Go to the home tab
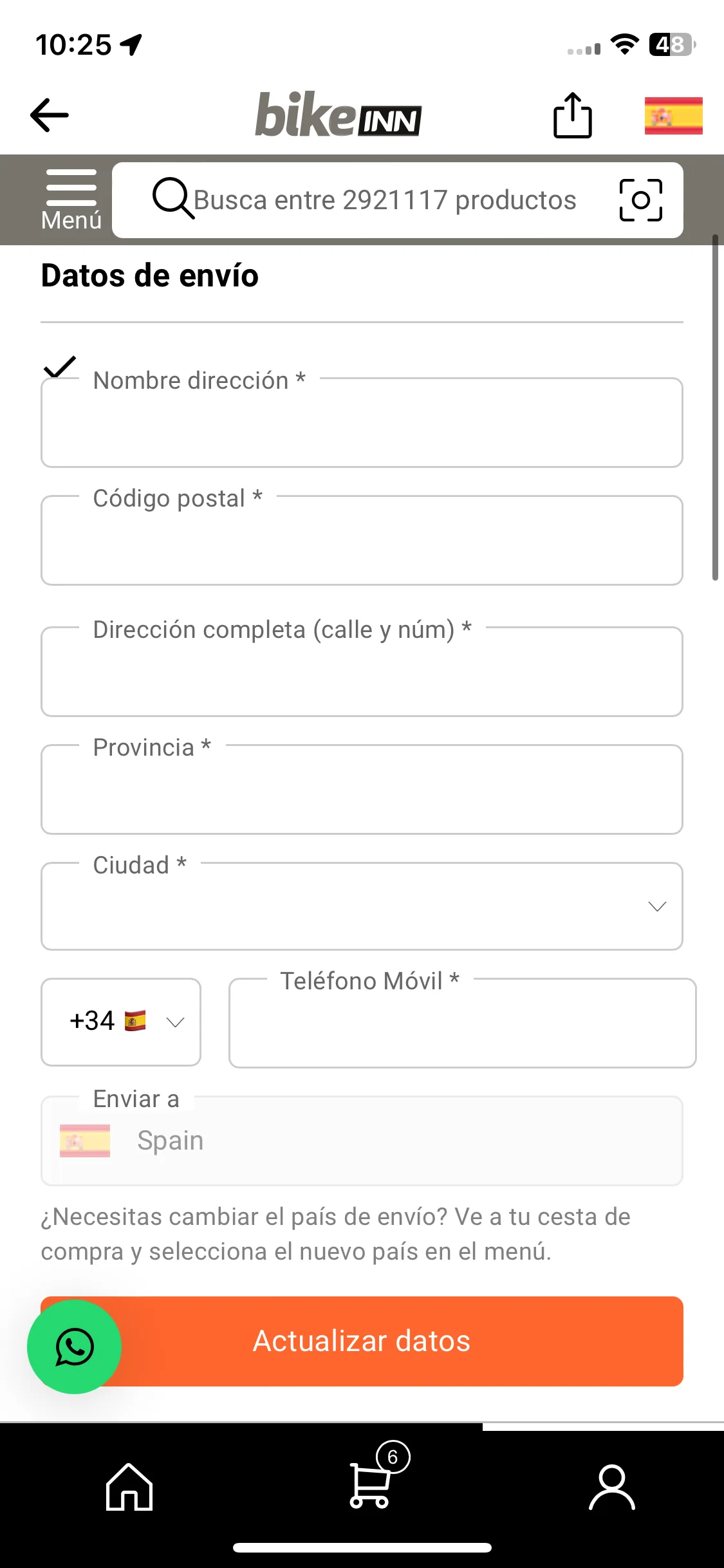Viewport: 724px width, 1568px height. point(129,1486)
